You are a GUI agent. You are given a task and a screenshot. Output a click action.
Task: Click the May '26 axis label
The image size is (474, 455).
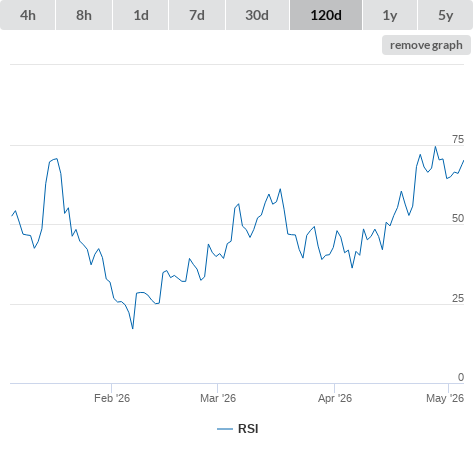(x=445, y=398)
